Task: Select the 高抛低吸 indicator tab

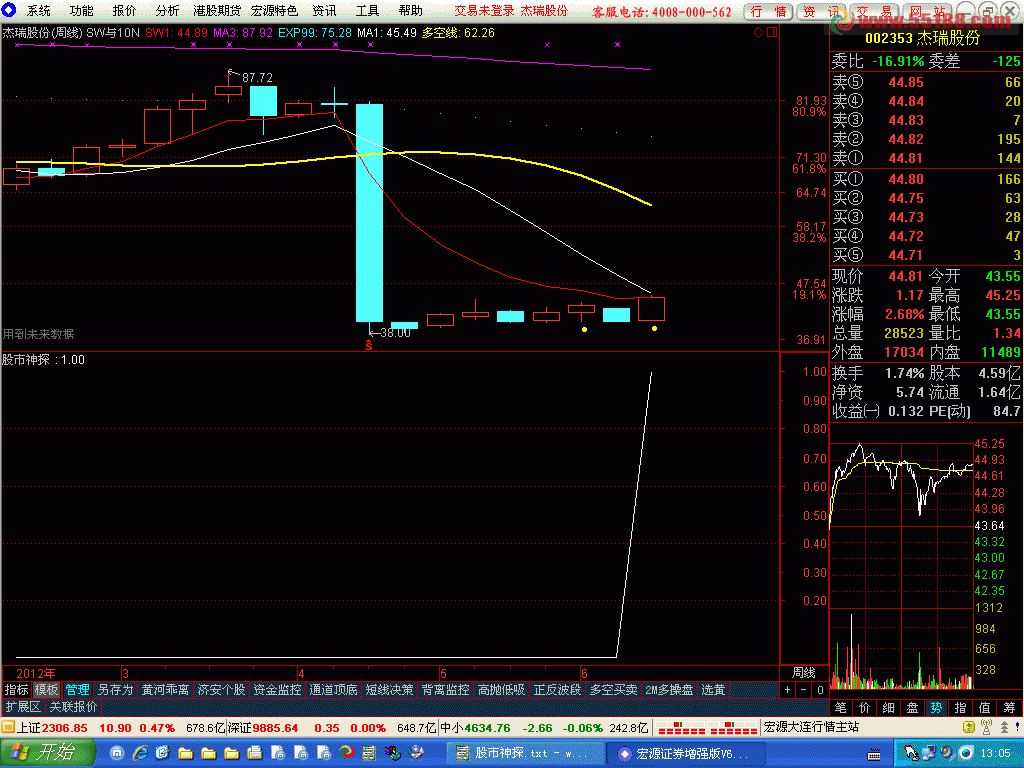Action: click(x=501, y=690)
